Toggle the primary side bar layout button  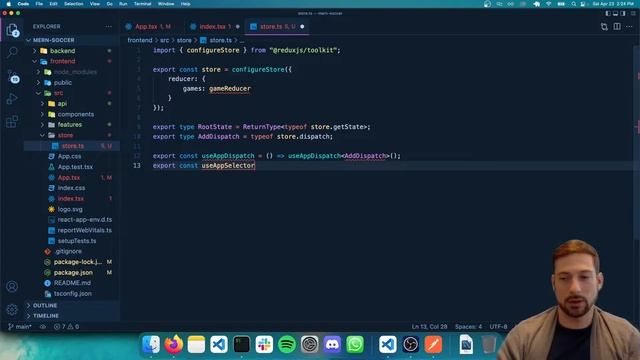coord(608,13)
